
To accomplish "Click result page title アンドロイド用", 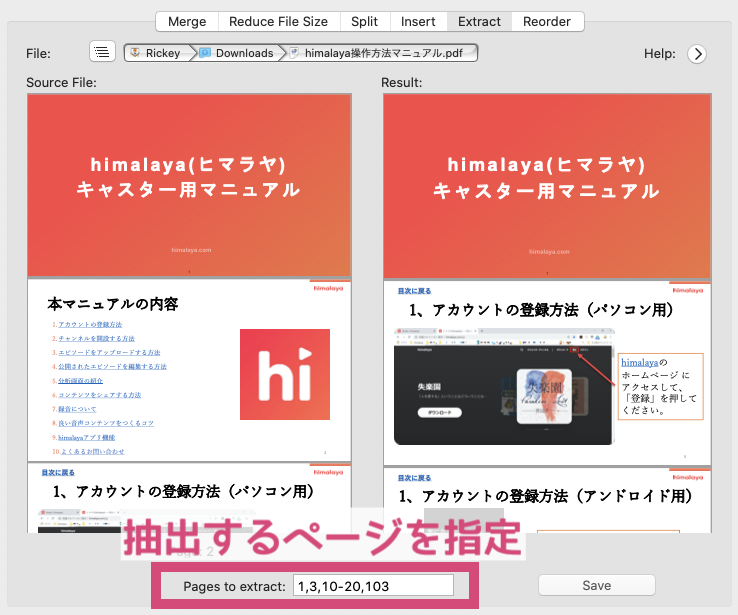I will pos(545,496).
